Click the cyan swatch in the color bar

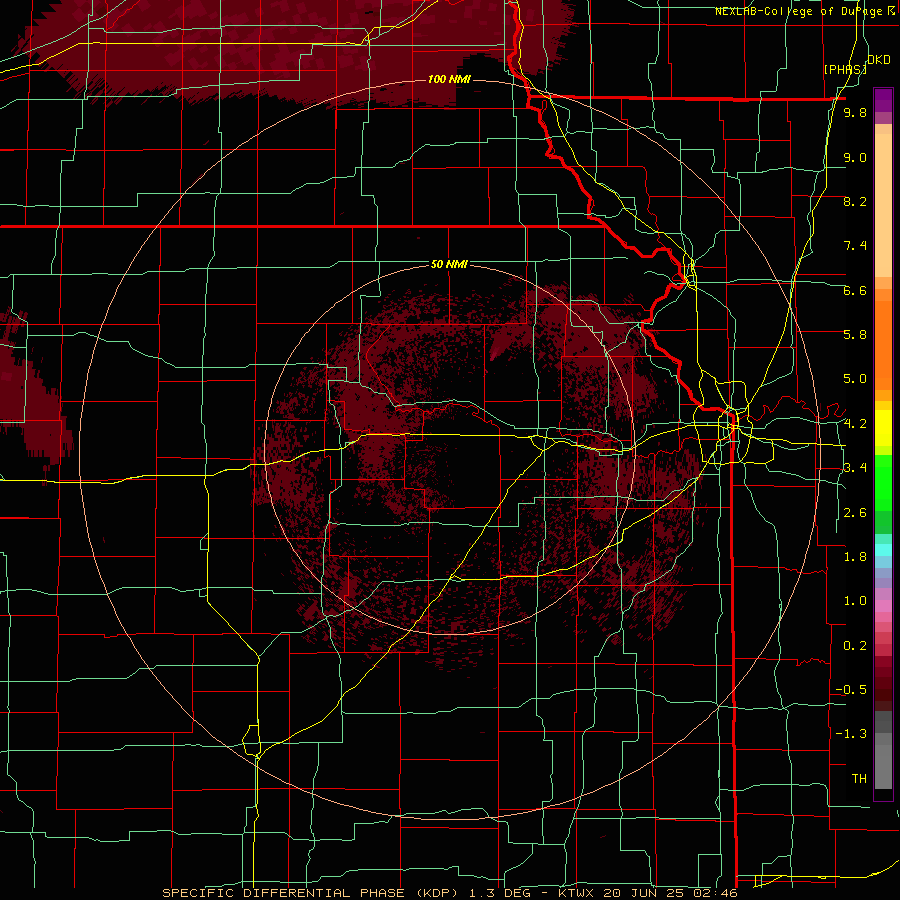click(x=883, y=550)
